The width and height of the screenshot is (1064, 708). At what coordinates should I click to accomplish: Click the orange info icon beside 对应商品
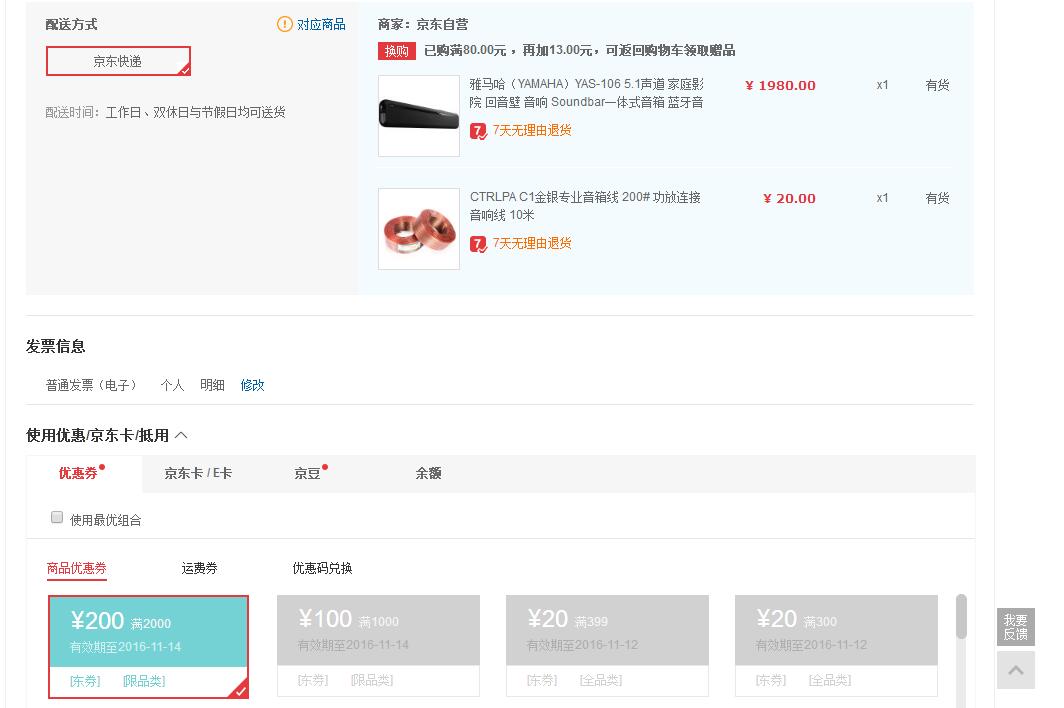point(285,24)
